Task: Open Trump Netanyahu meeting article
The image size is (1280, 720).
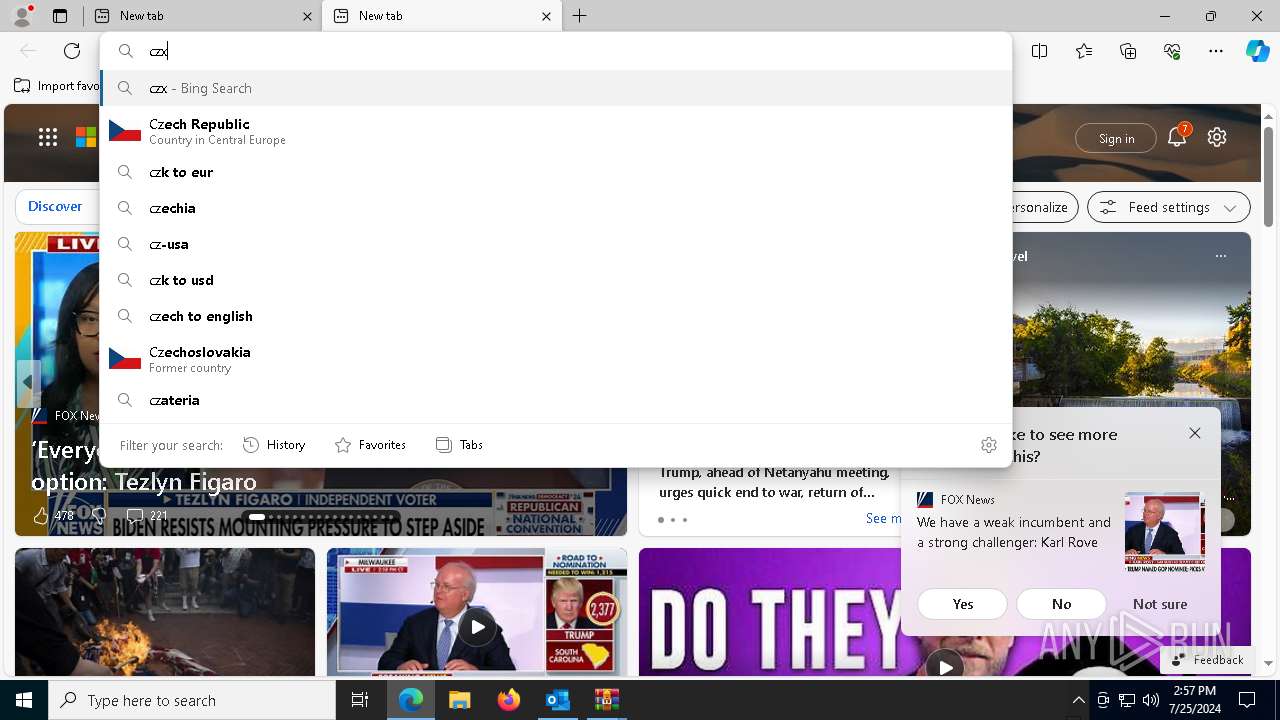Action: pyautogui.click(x=775, y=482)
